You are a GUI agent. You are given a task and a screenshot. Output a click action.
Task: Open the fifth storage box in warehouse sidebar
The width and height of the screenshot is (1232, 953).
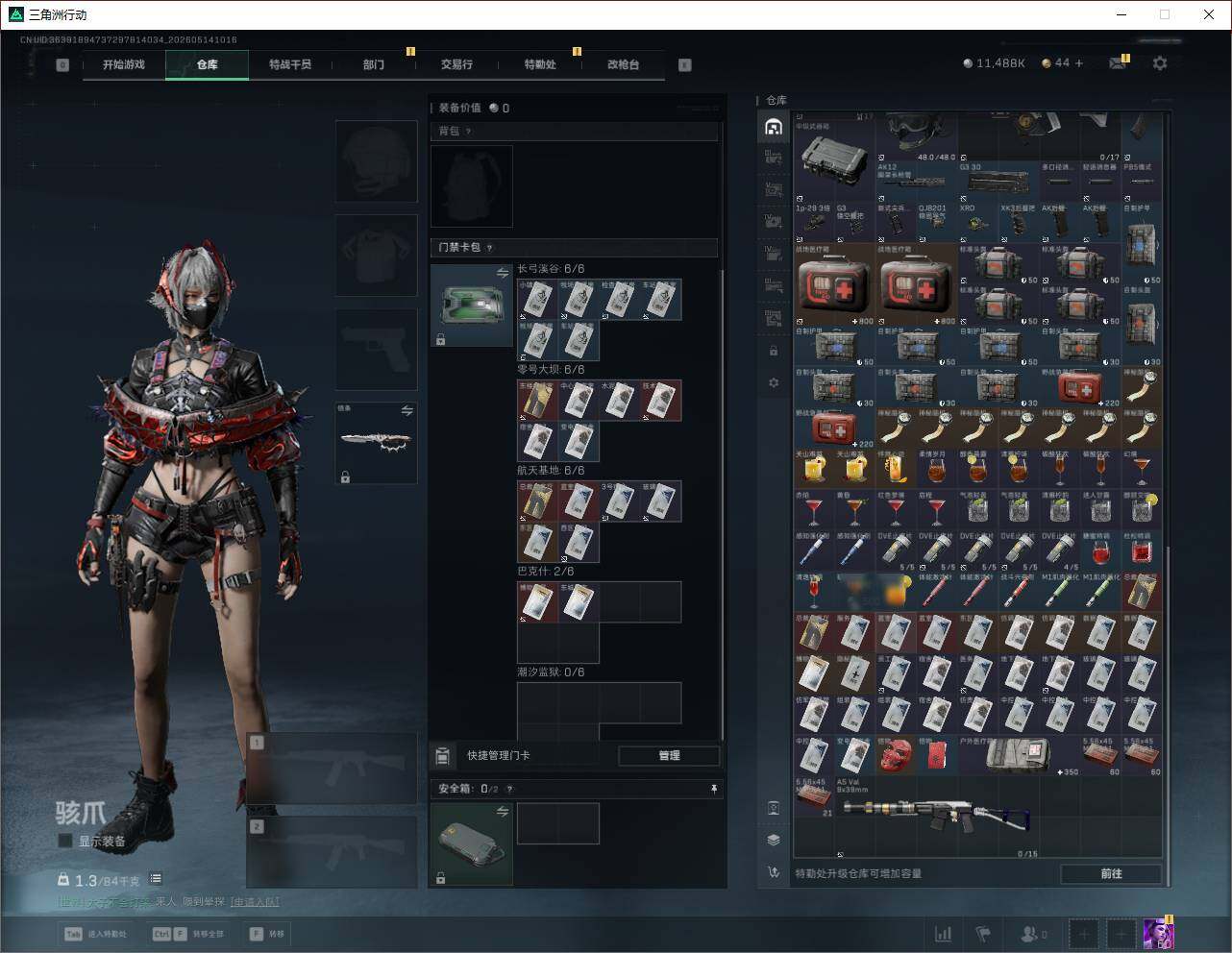[774, 254]
